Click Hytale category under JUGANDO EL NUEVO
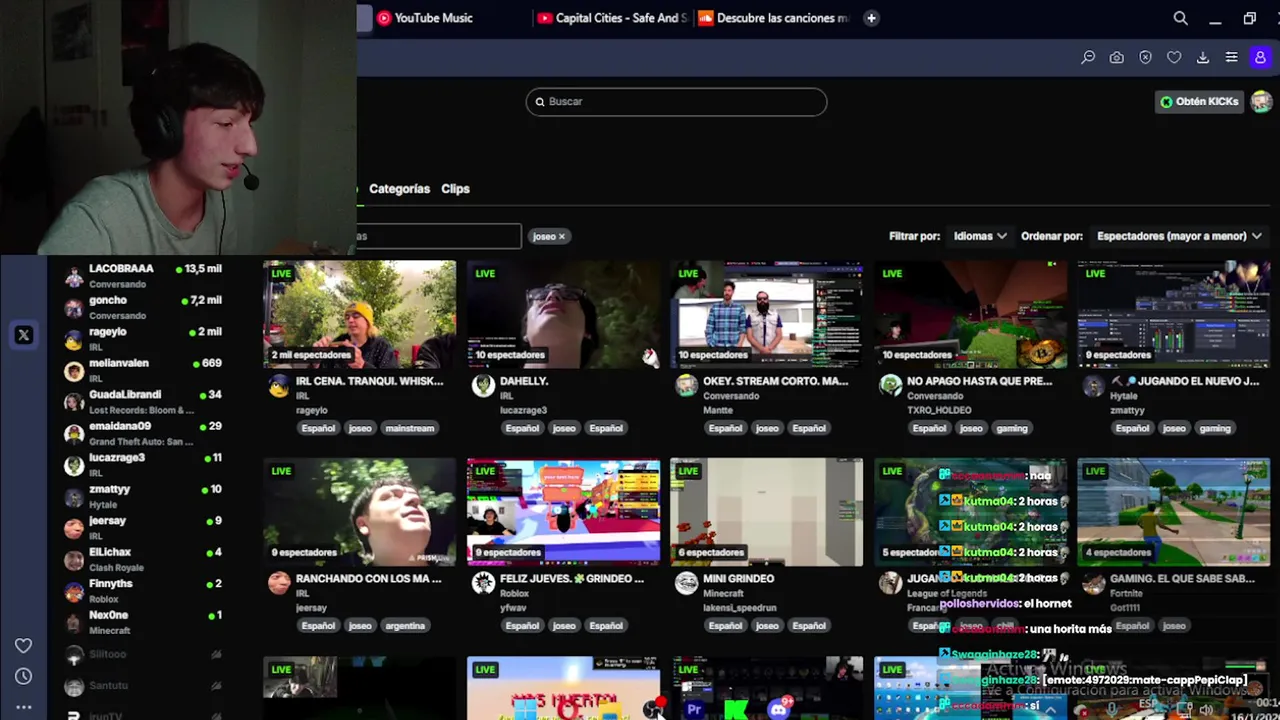Screen dimensions: 1280x720 pos(1124,396)
